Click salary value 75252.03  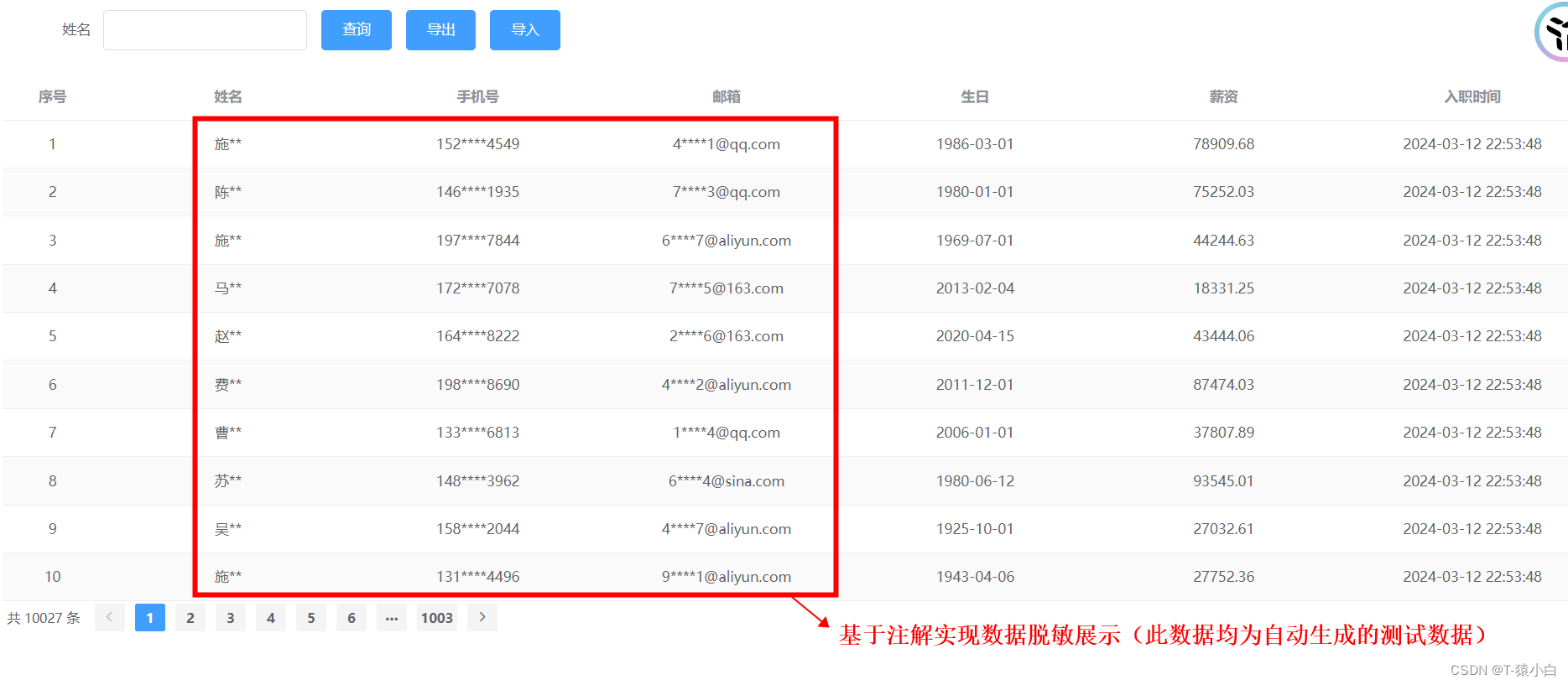(x=1224, y=192)
